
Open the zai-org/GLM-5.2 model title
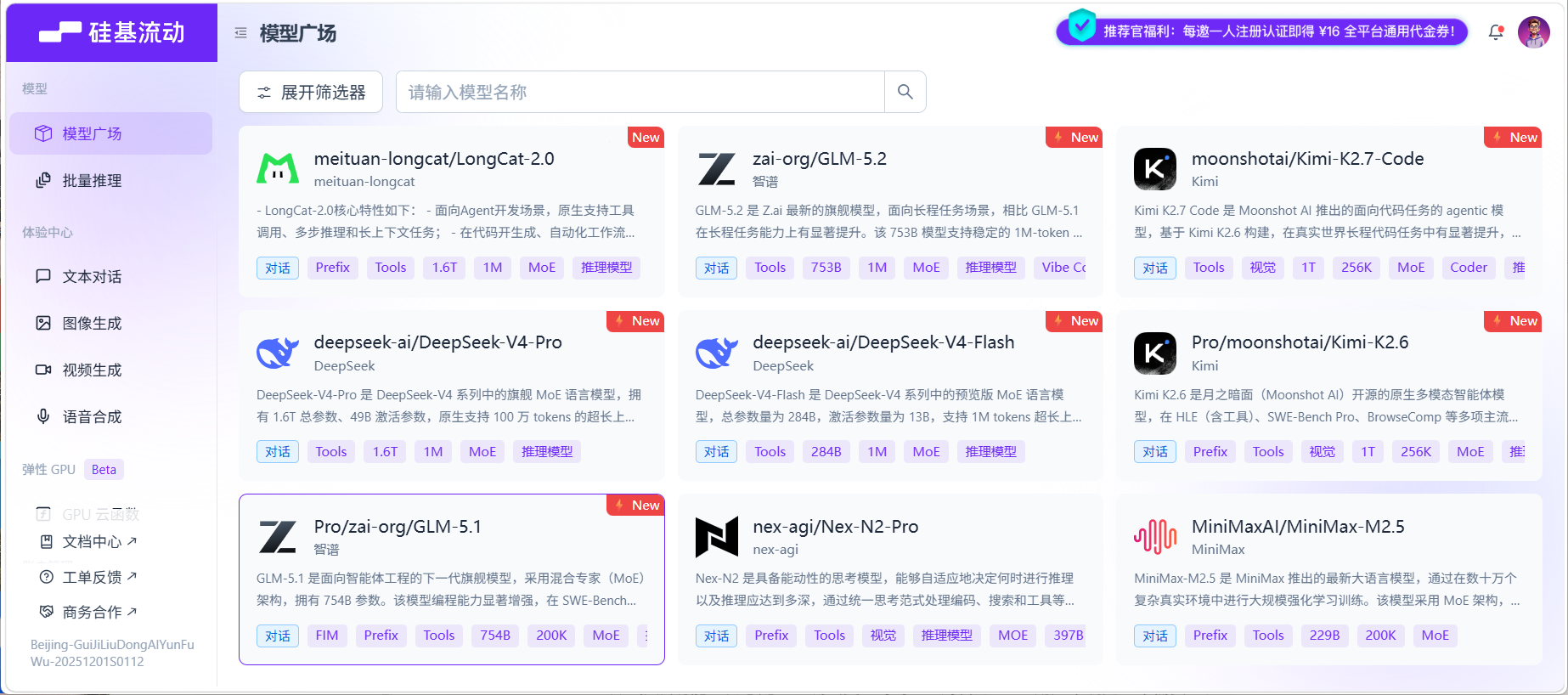tap(820, 159)
